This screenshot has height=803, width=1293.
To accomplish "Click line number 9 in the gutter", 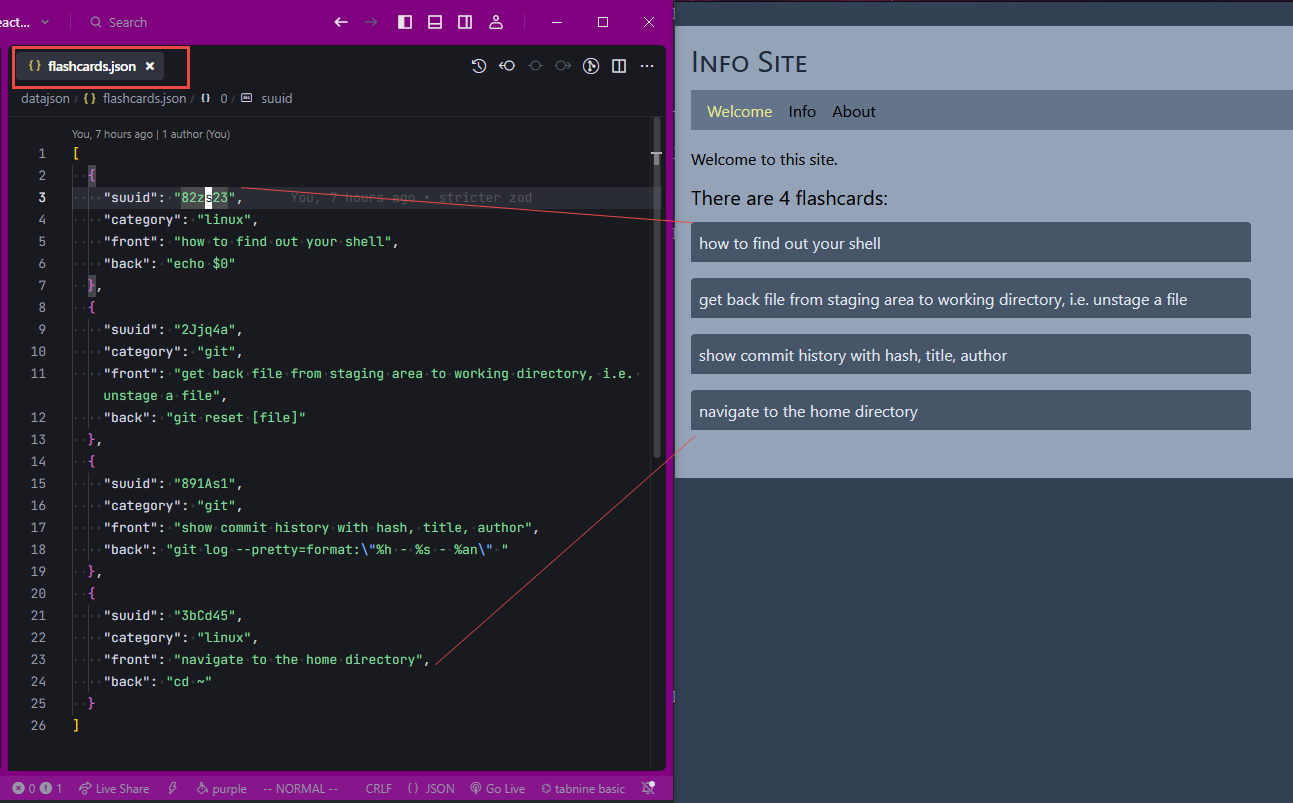I will tap(42, 329).
